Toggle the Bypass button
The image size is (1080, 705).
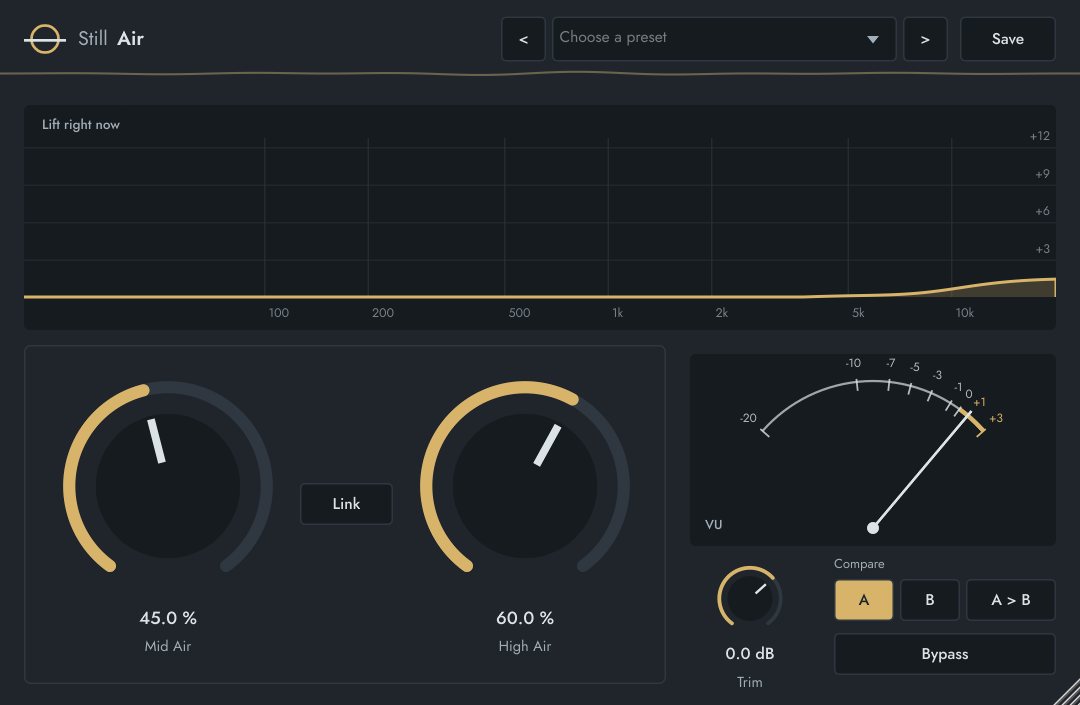(x=945, y=654)
